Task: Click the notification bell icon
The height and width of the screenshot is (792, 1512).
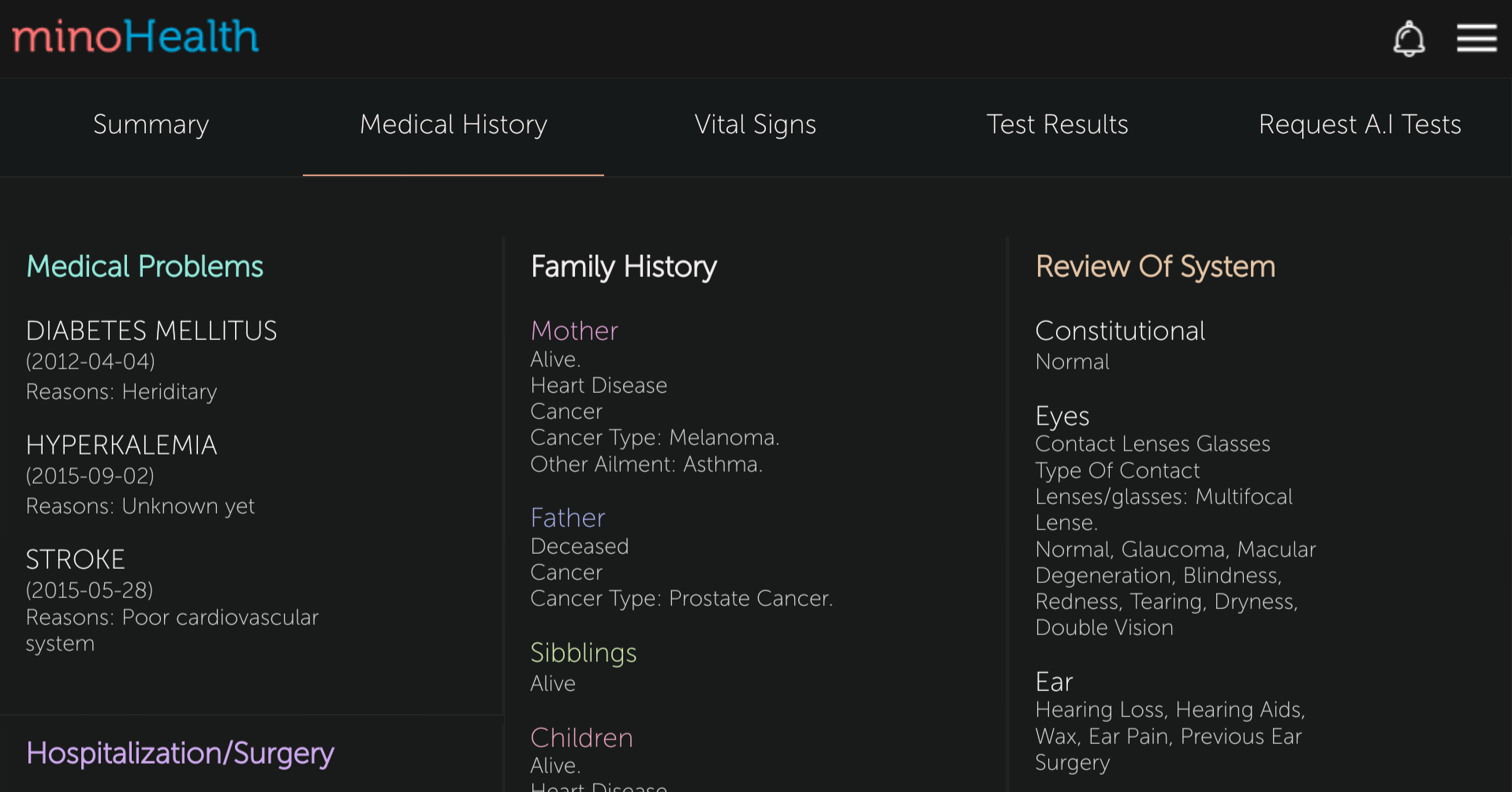Action: coord(1409,39)
